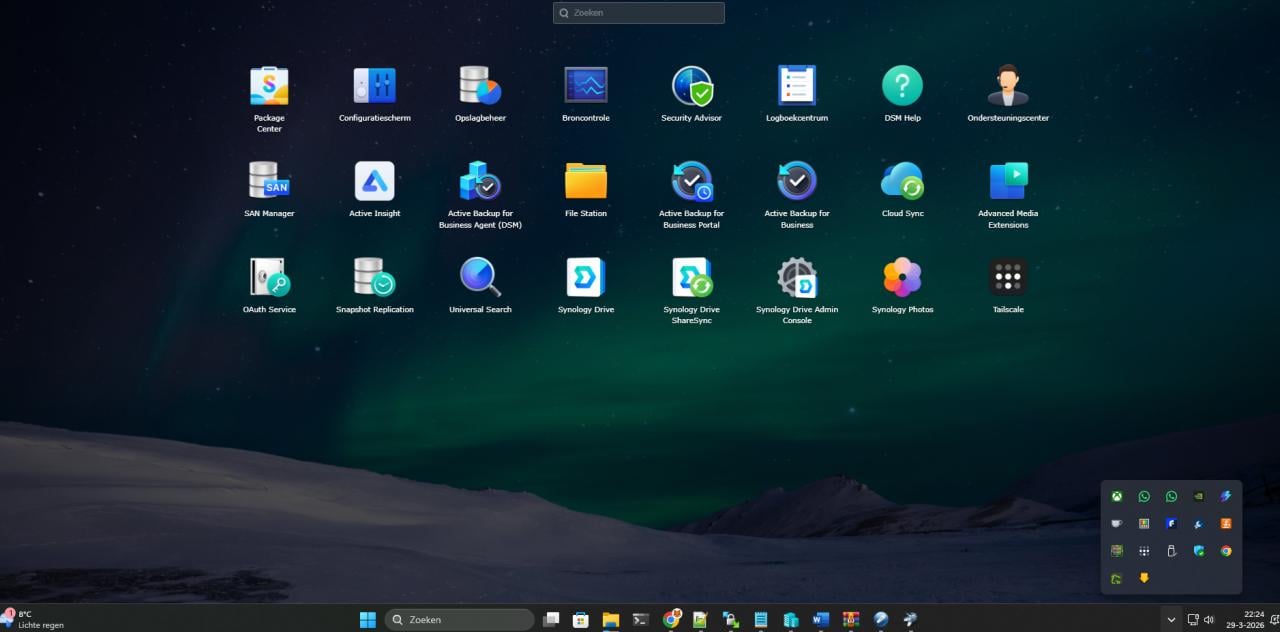Open Package Center
1280x632 pixels.
268,85
